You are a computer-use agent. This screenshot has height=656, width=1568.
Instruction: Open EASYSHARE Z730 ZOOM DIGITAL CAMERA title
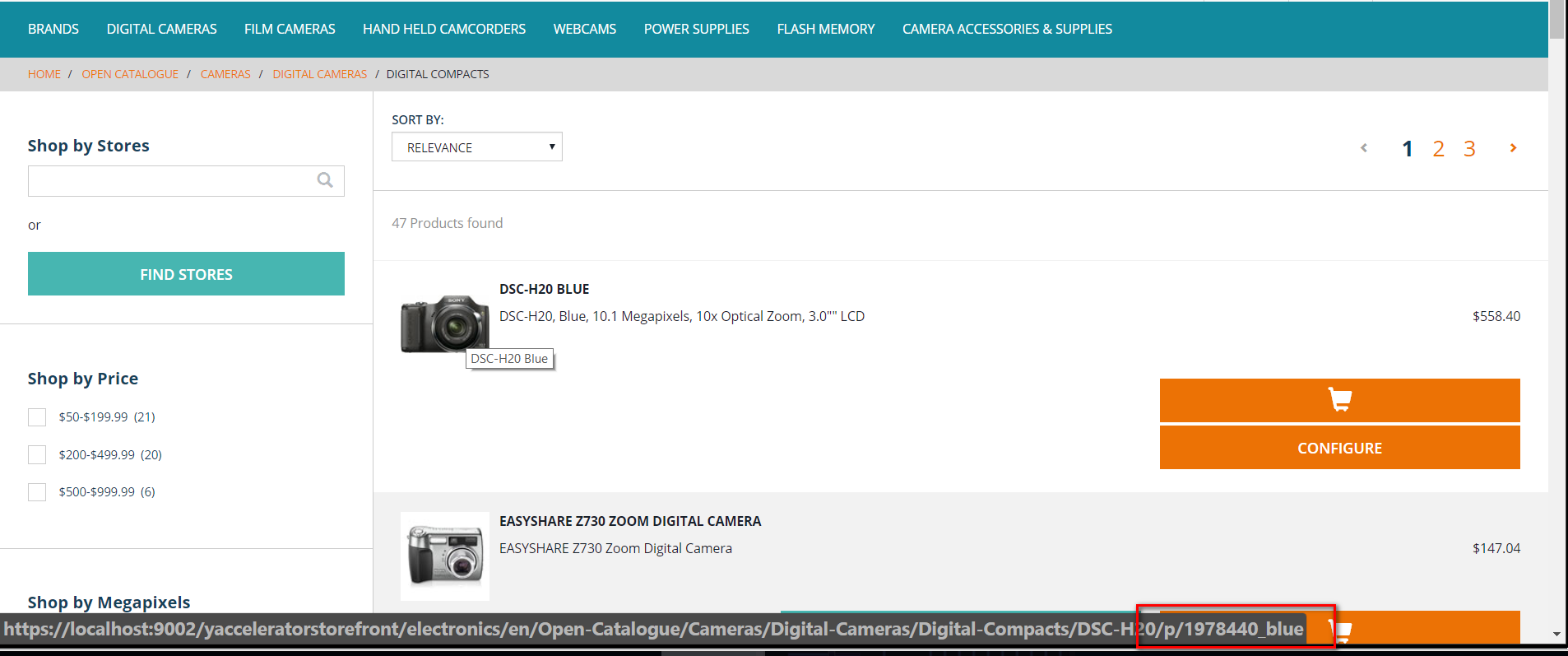(630, 521)
